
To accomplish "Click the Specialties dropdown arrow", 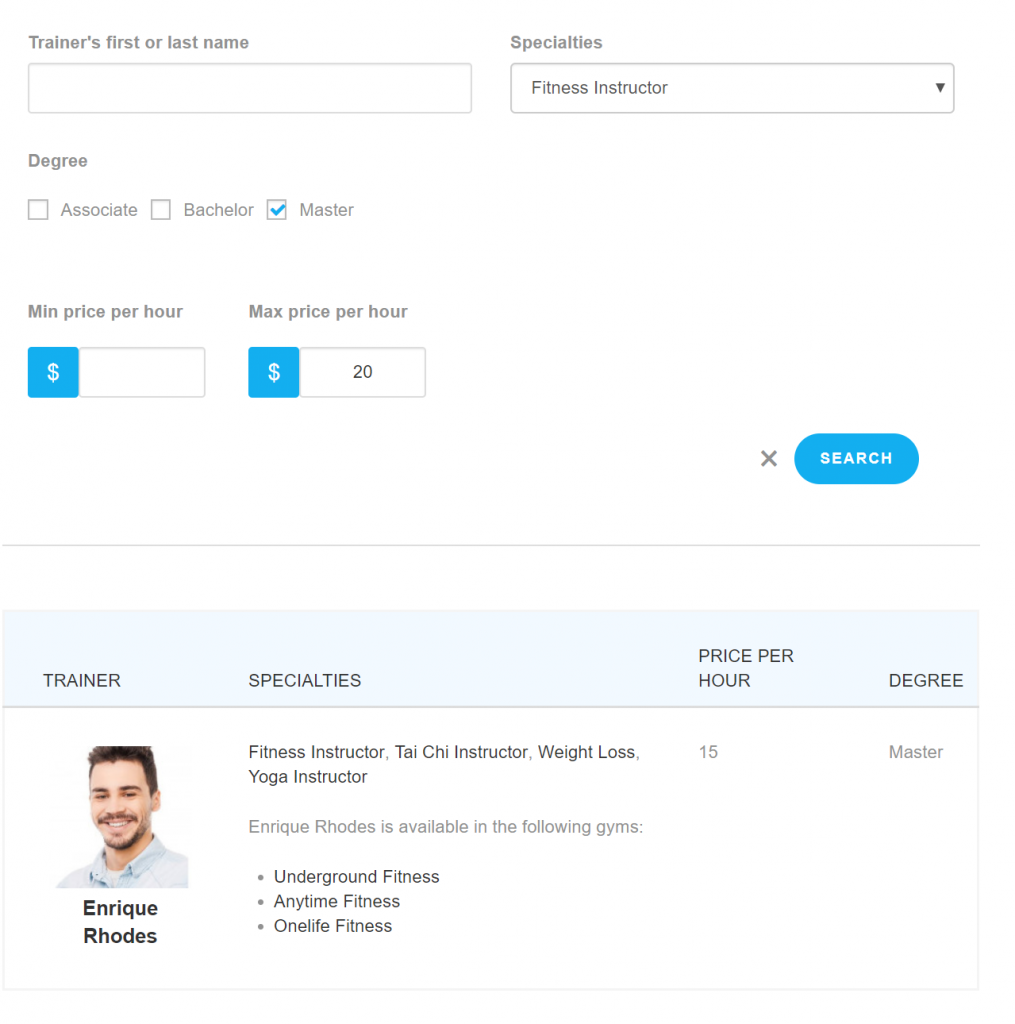I will click(x=939, y=88).
